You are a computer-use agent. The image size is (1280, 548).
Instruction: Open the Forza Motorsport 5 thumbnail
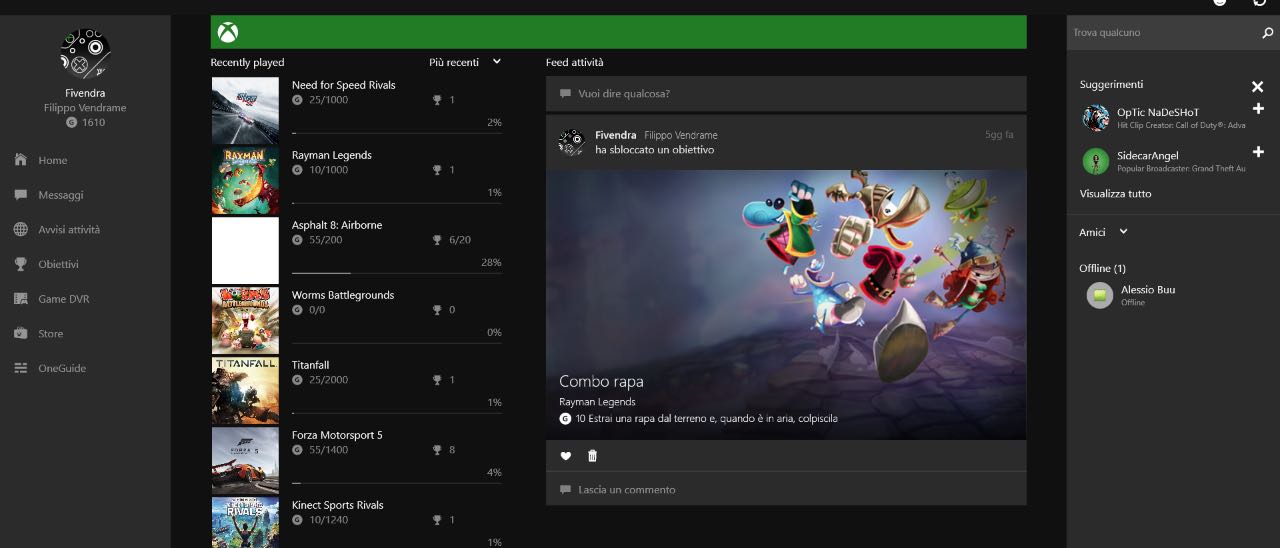tap(245, 460)
